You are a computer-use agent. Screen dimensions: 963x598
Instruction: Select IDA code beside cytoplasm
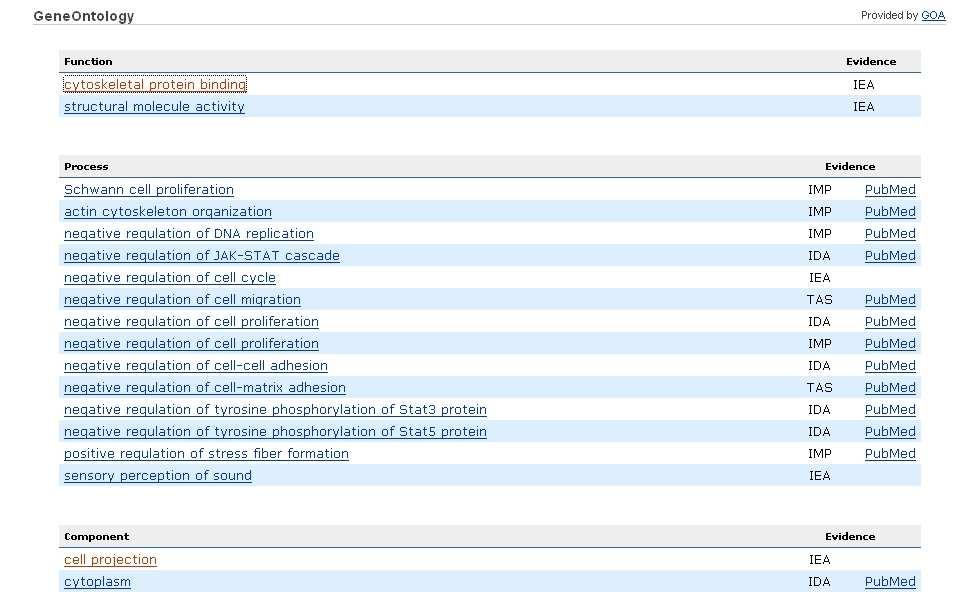point(819,582)
